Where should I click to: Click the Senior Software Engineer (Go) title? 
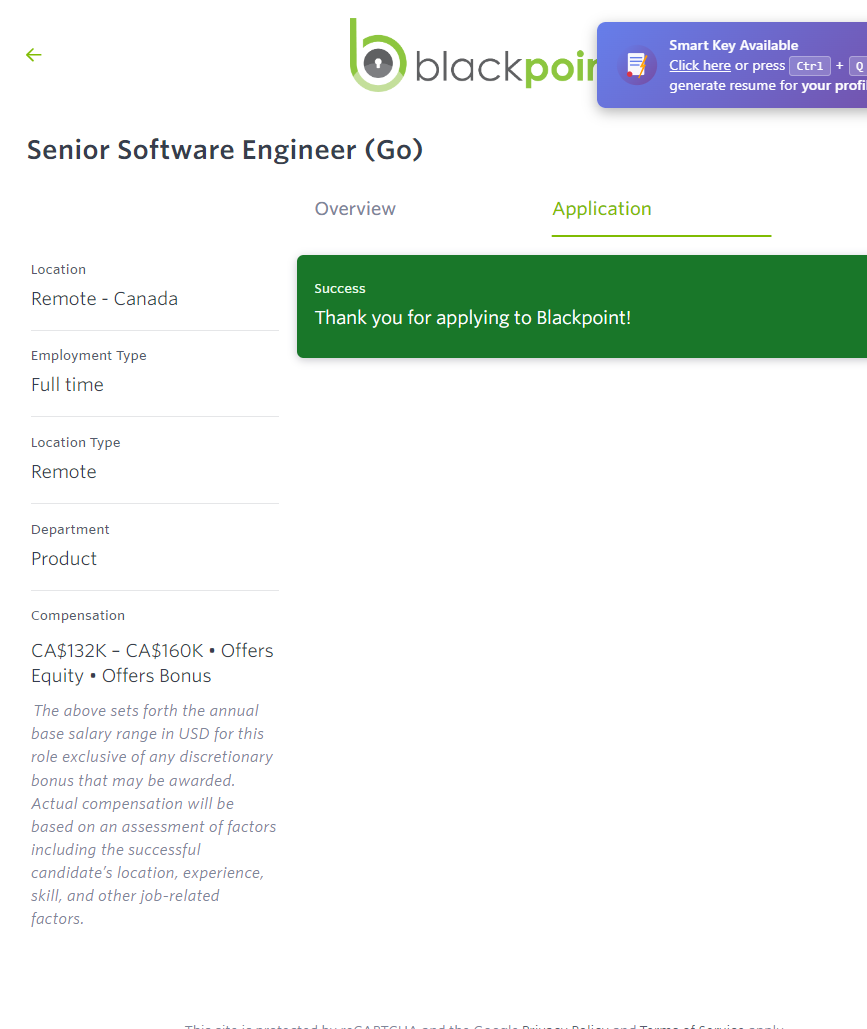pos(225,150)
